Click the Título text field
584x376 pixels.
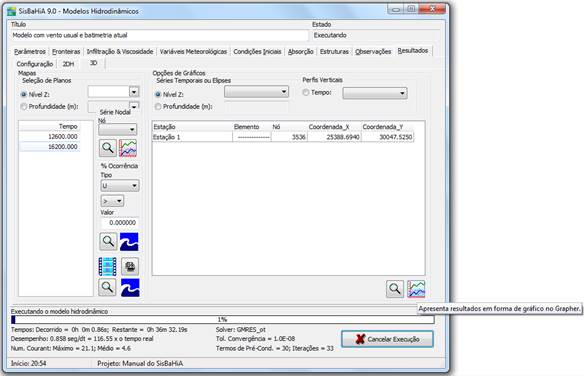[159, 35]
